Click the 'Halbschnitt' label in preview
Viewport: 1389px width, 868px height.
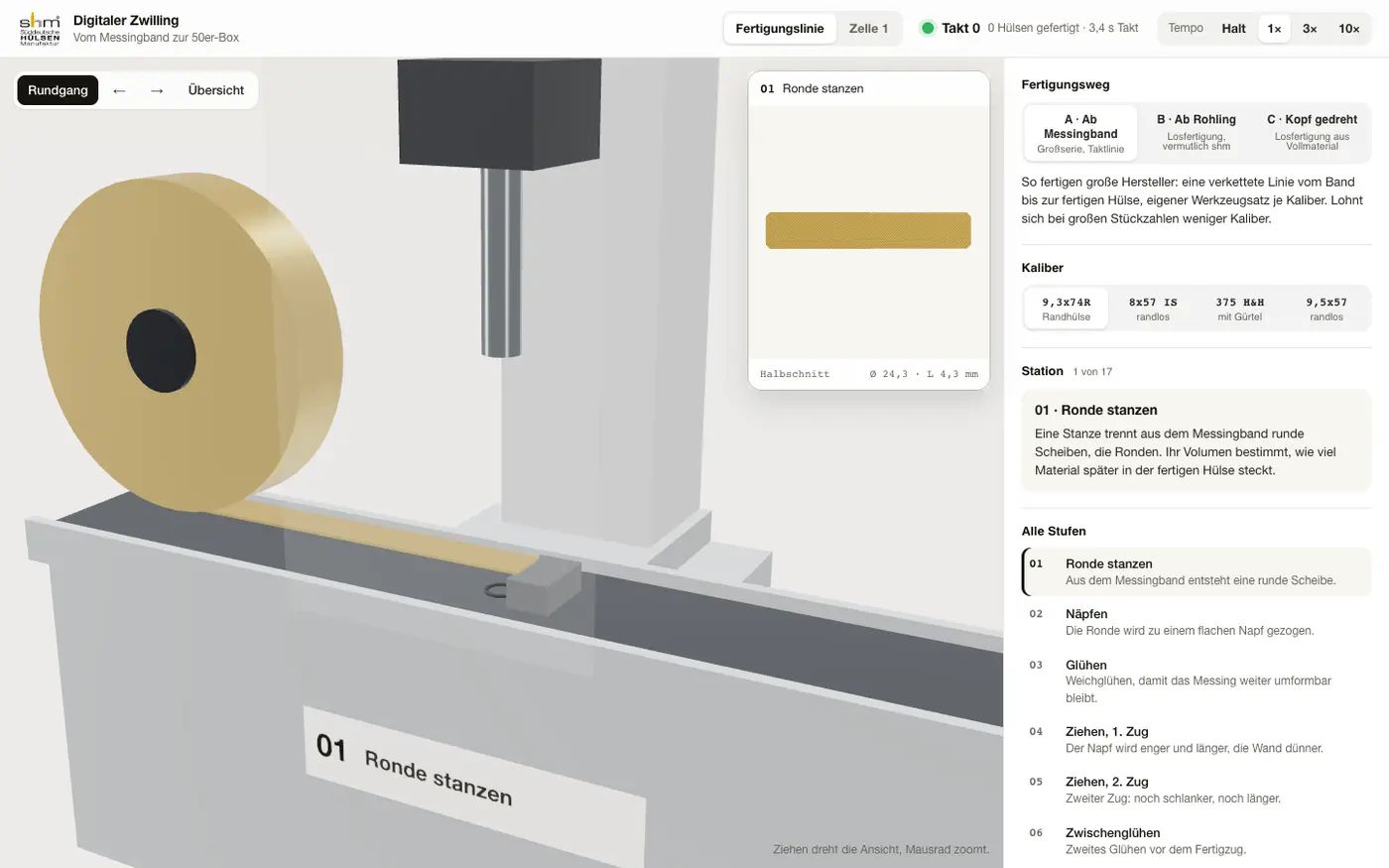point(795,374)
